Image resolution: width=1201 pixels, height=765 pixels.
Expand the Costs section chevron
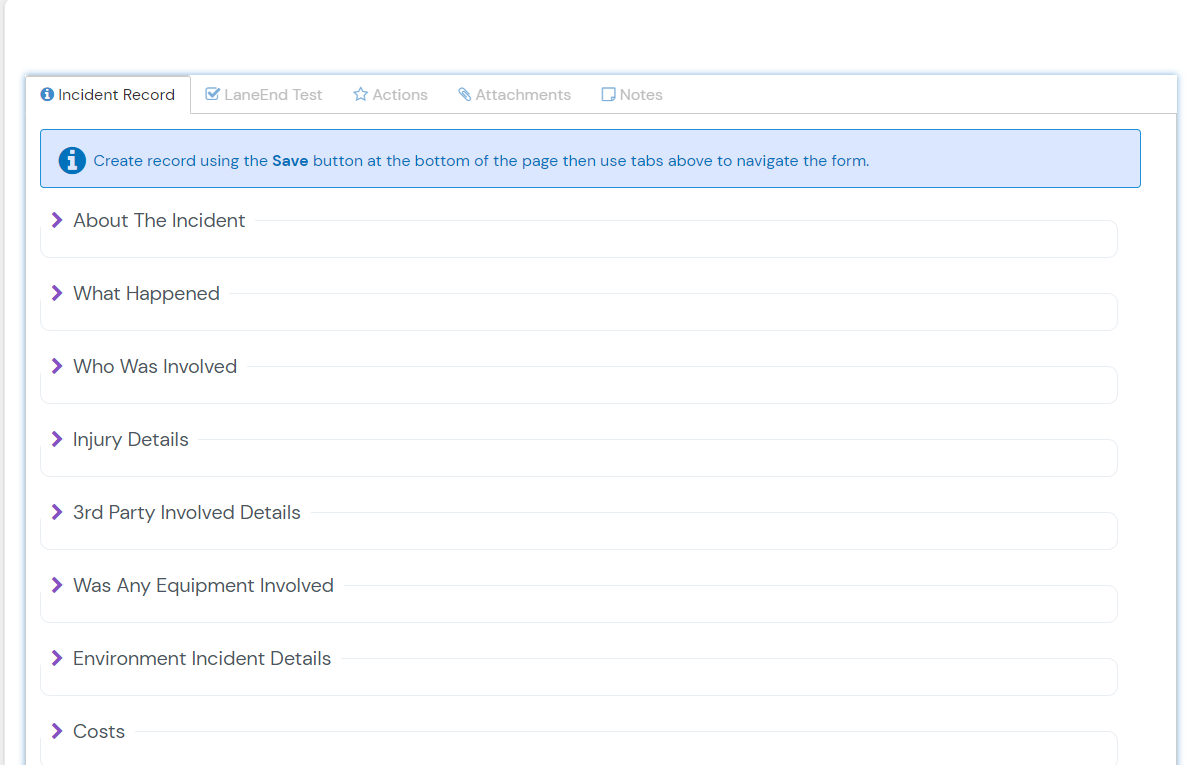point(57,731)
